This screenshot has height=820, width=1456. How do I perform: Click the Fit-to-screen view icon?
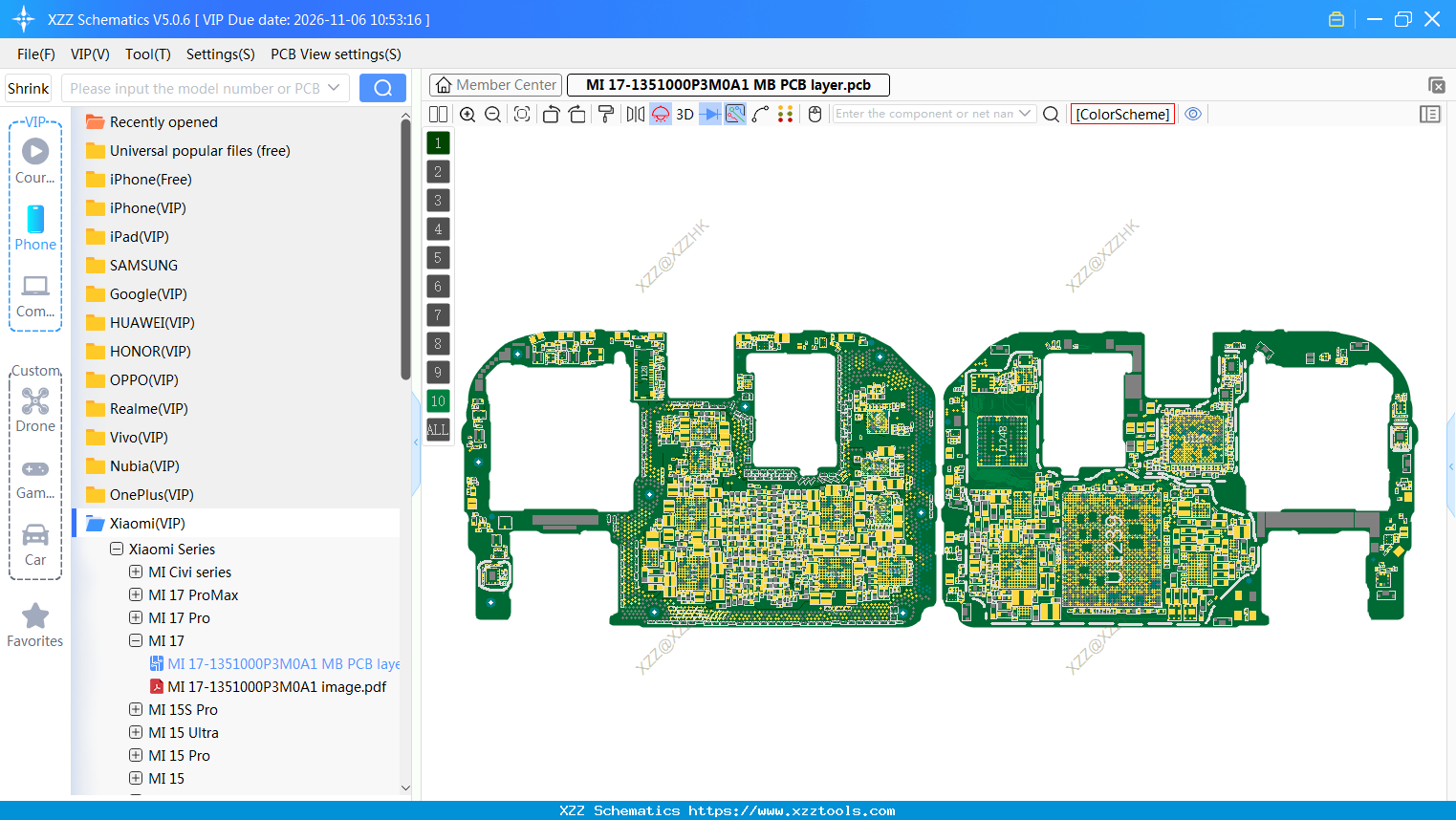tap(523, 114)
